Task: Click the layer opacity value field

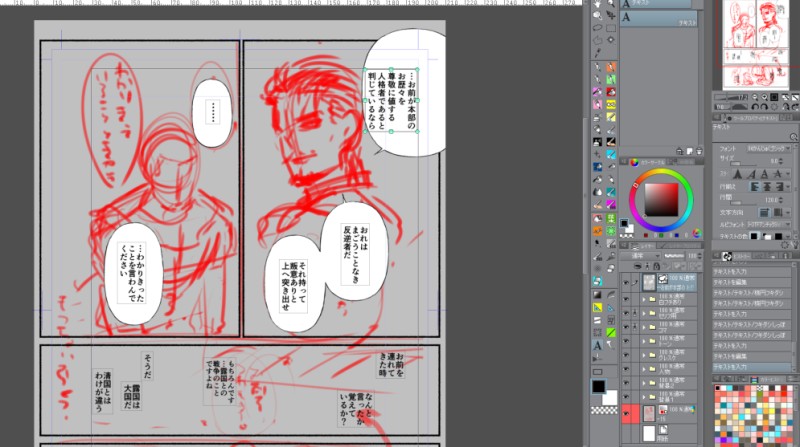Action: 692,256
